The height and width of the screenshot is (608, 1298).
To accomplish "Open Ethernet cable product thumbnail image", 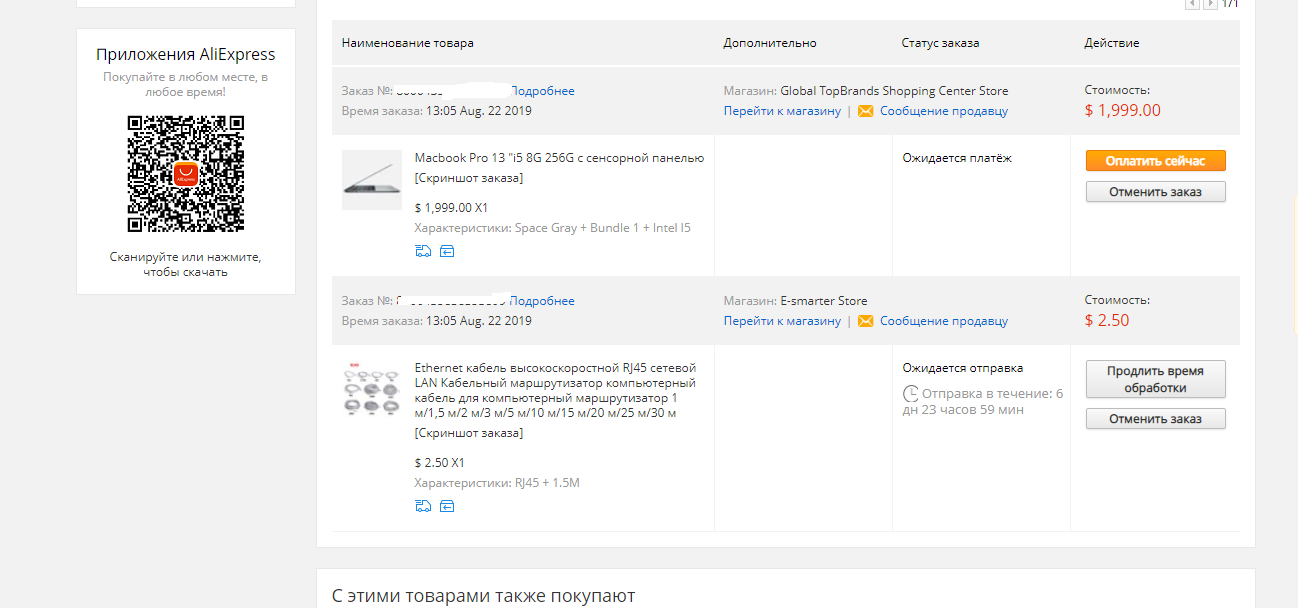I will (371, 390).
